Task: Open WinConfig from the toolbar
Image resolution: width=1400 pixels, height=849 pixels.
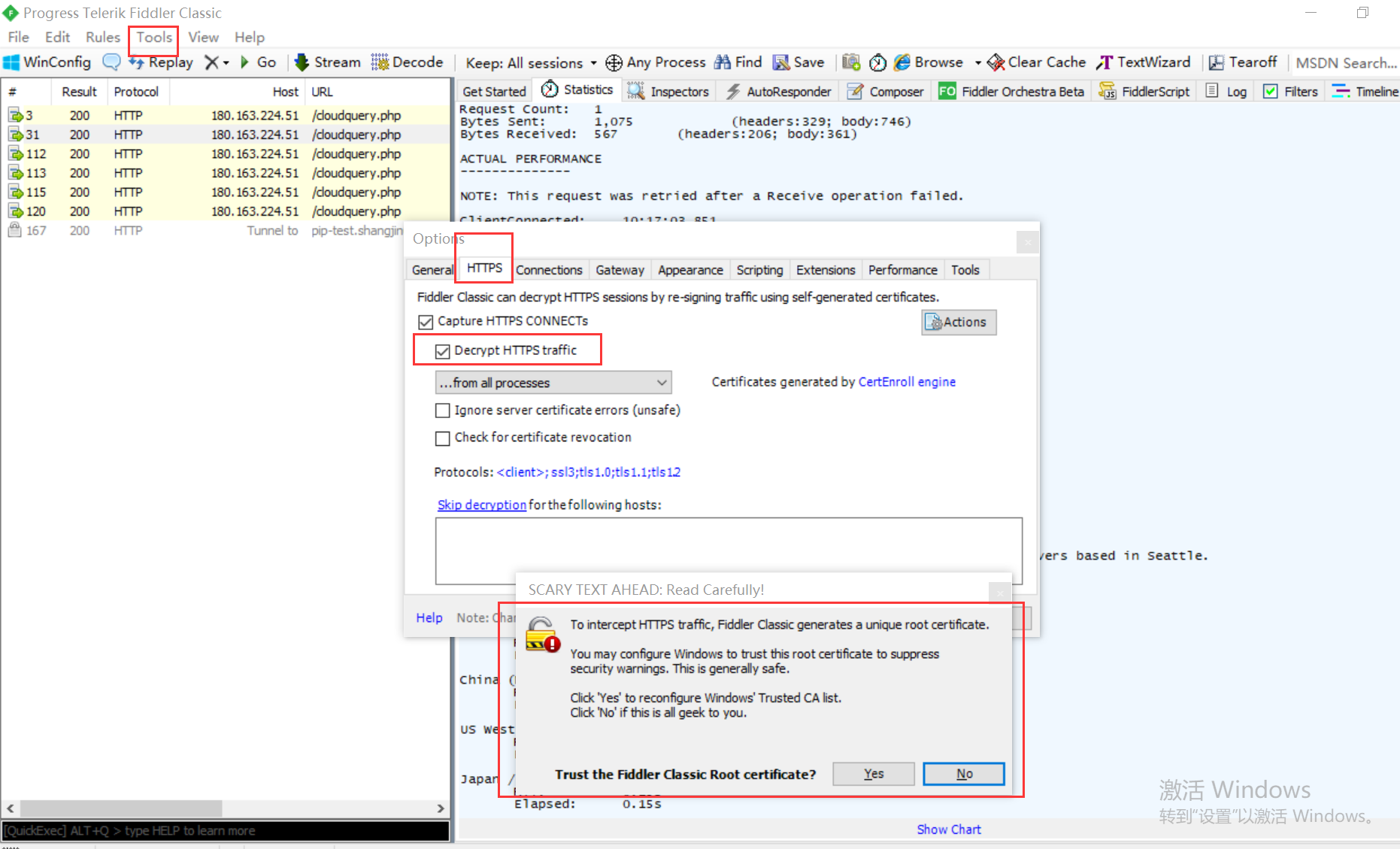Action: [47, 62]
